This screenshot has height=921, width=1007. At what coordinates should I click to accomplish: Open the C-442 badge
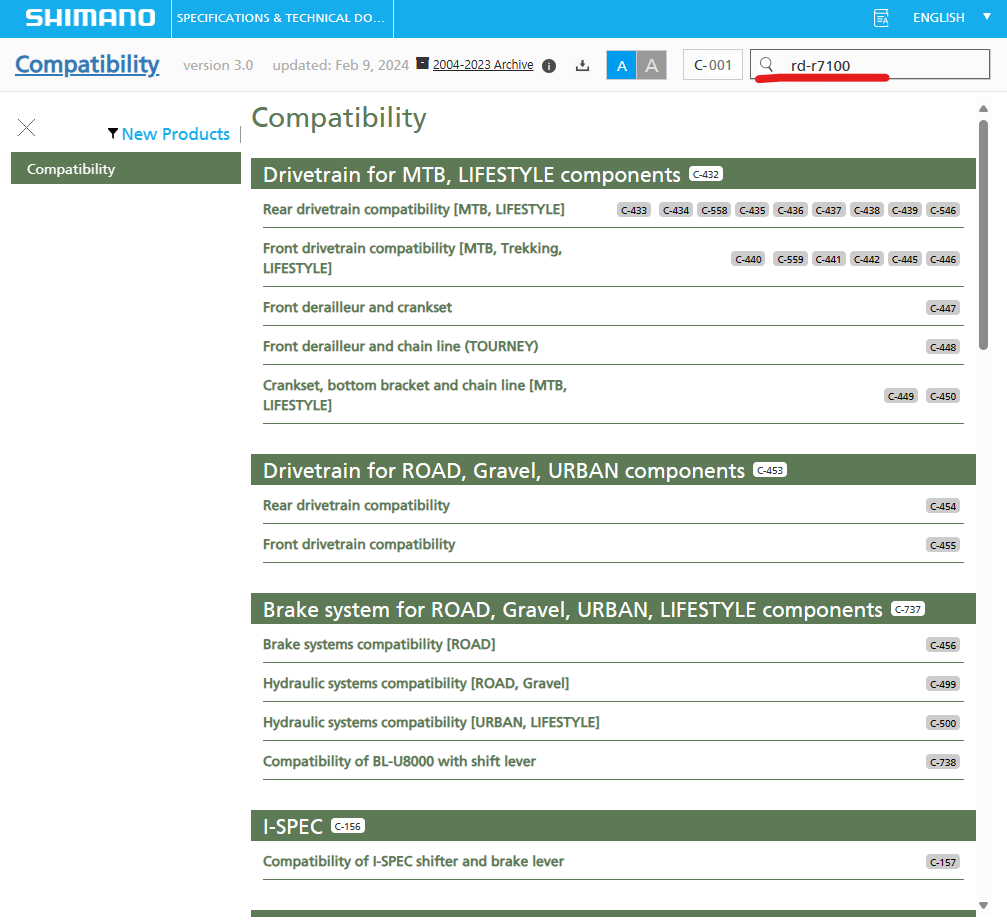[x=867, y=259]
